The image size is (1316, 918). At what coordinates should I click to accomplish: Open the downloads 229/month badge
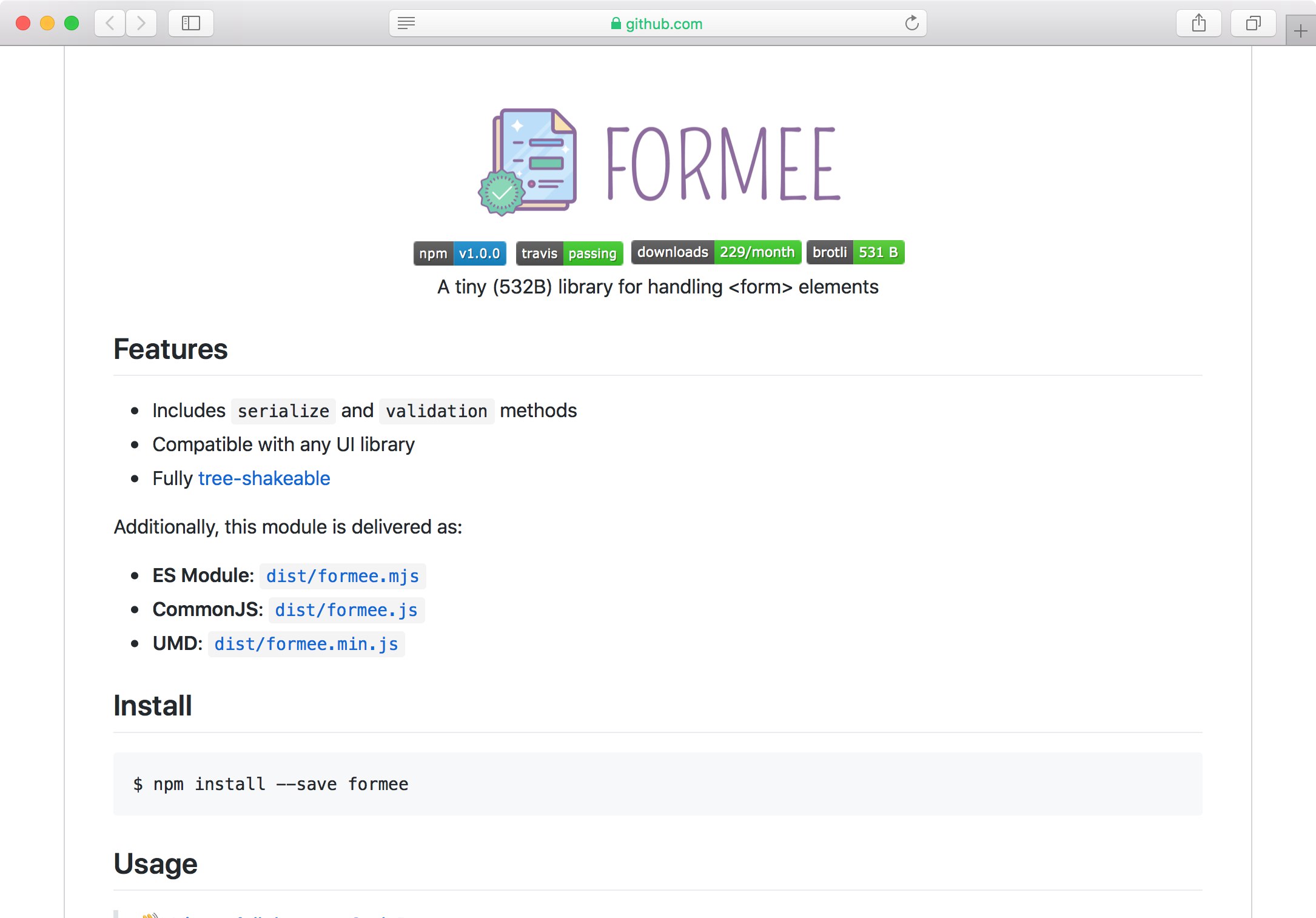pos(716,252)
